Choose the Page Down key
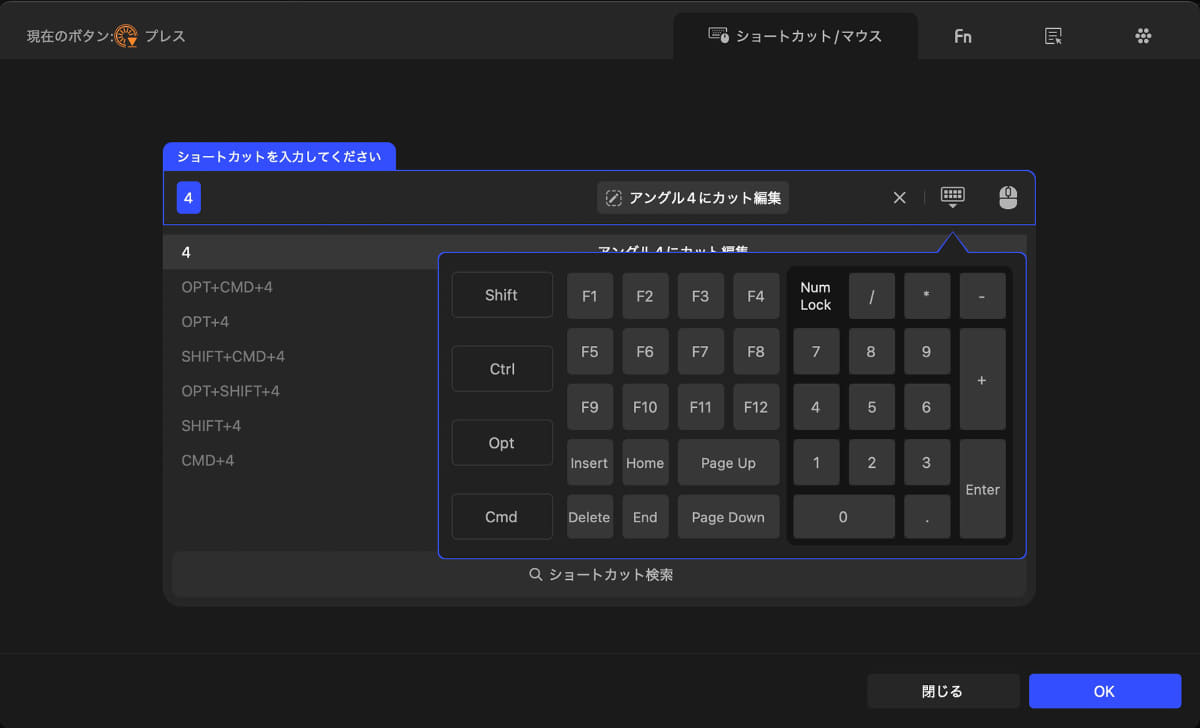The height and width of the screenshot is (728, 1200). coord(728,517)
